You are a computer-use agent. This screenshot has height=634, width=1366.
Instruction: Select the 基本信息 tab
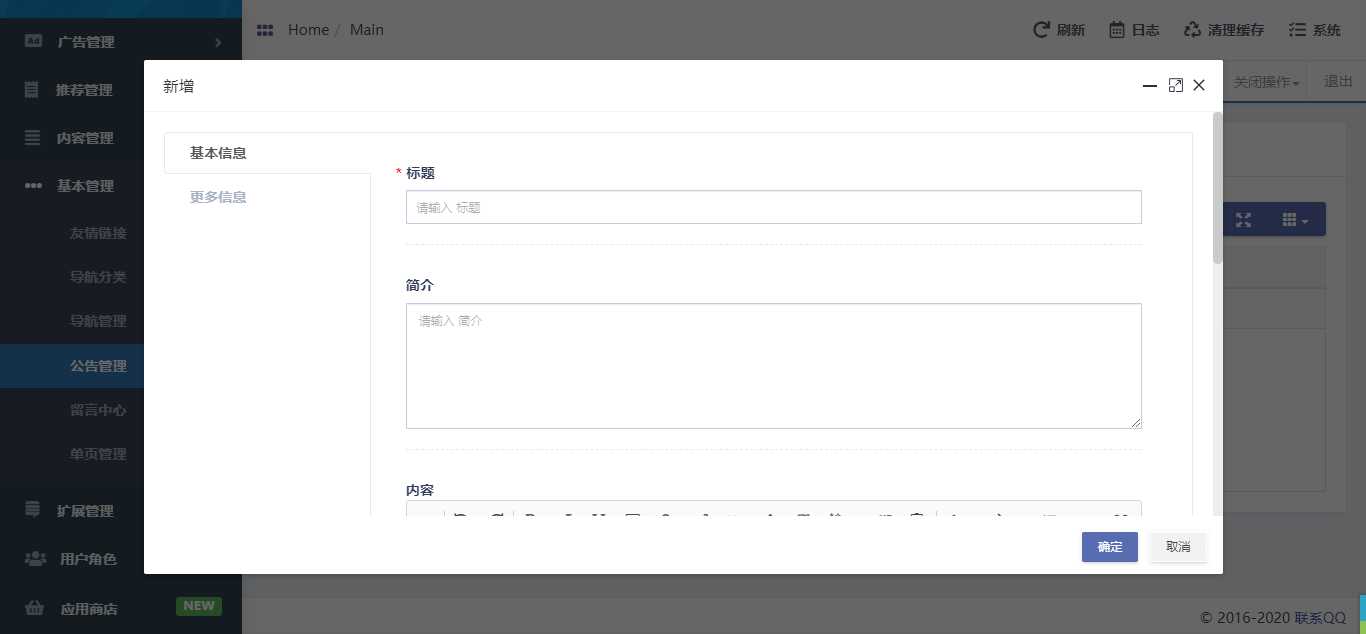[218, 153]
